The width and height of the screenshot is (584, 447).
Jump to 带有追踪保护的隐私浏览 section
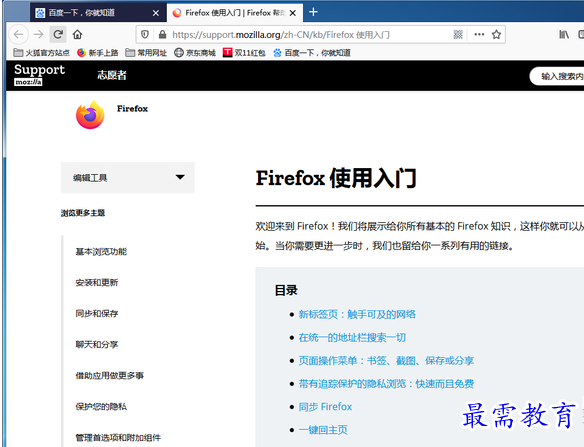[386, 383]
